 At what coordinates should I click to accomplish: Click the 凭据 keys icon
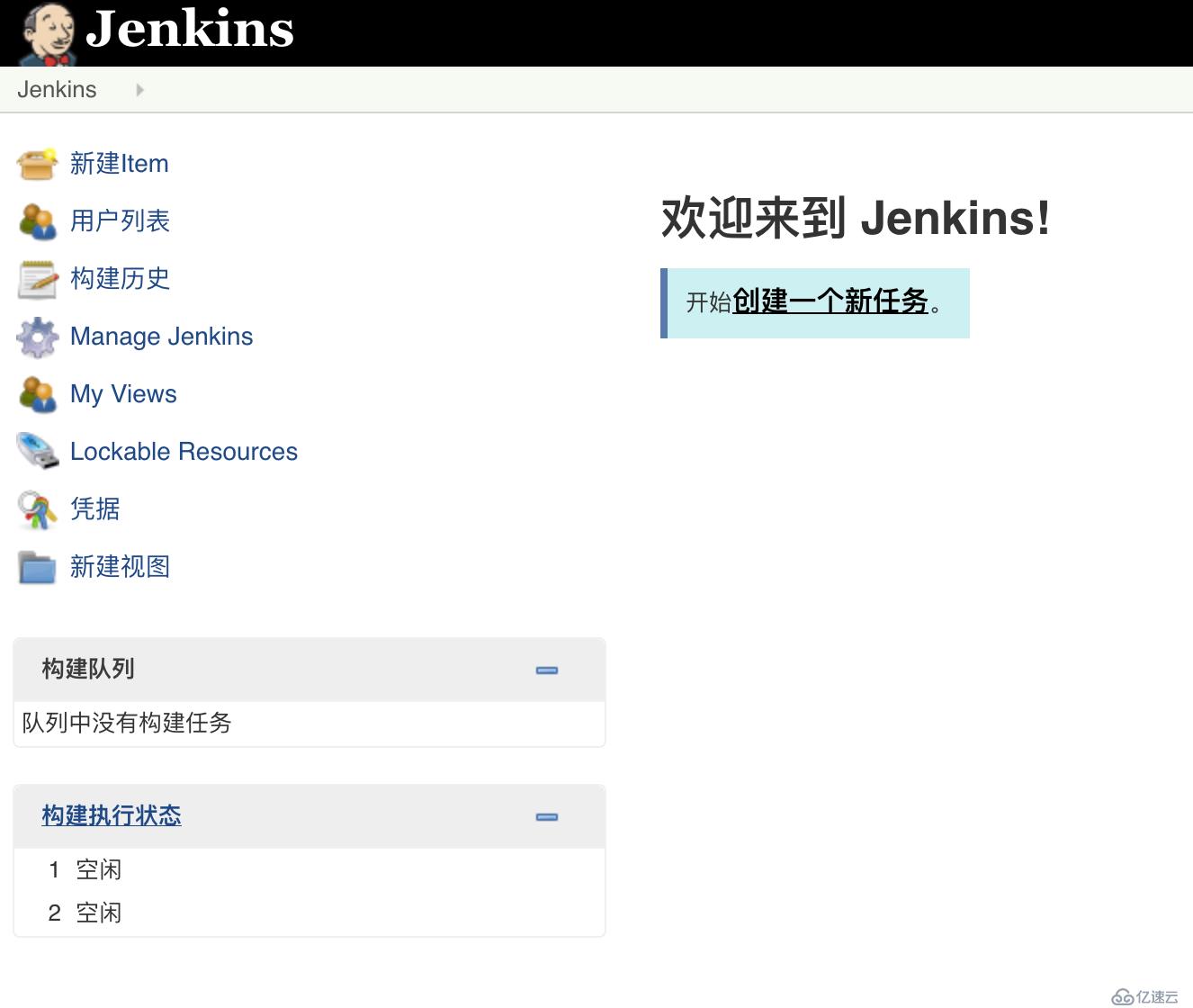point(37,509)
